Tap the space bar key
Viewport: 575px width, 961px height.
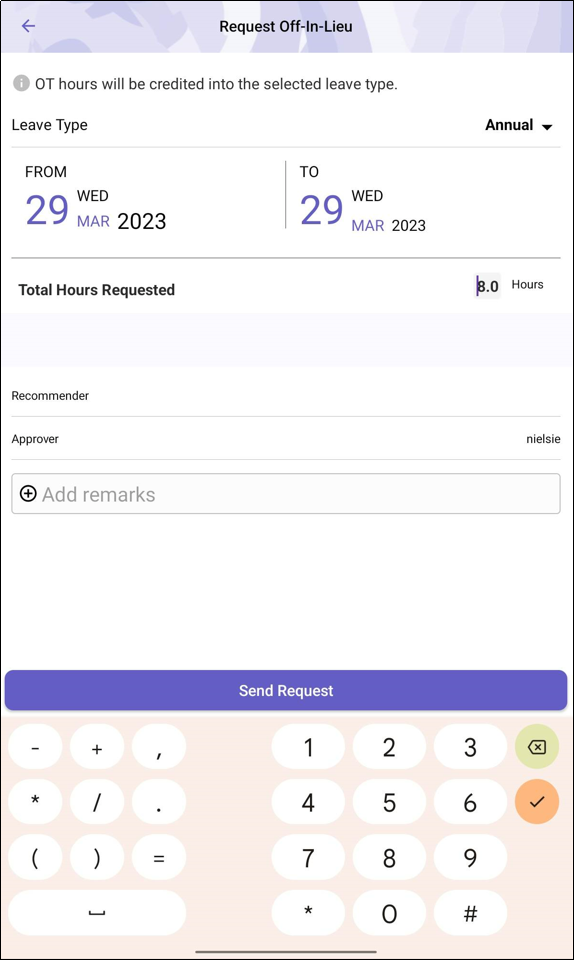pos(97,913)
